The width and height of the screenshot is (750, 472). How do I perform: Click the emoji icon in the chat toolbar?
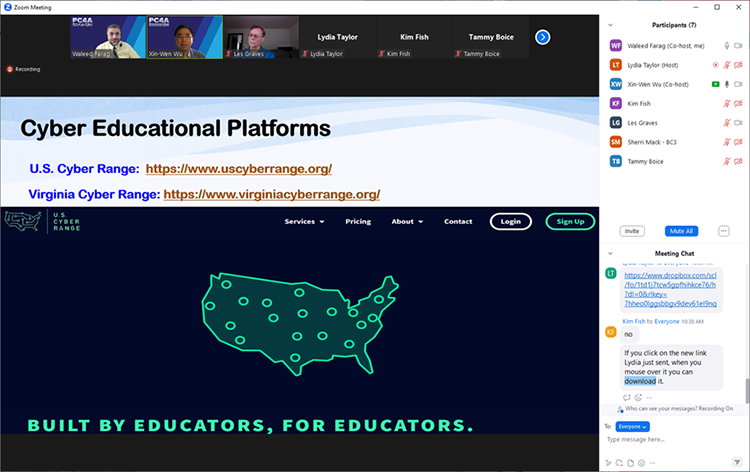point(641,463)
